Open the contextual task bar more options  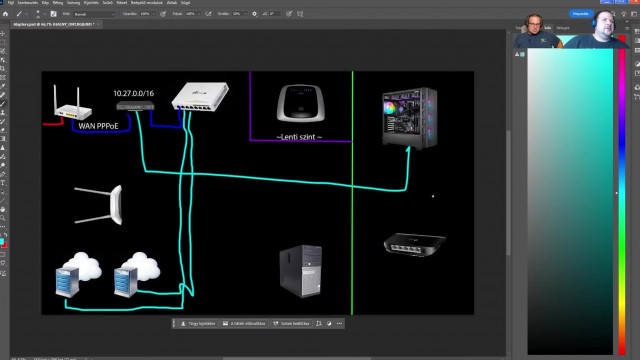point(339,323)
